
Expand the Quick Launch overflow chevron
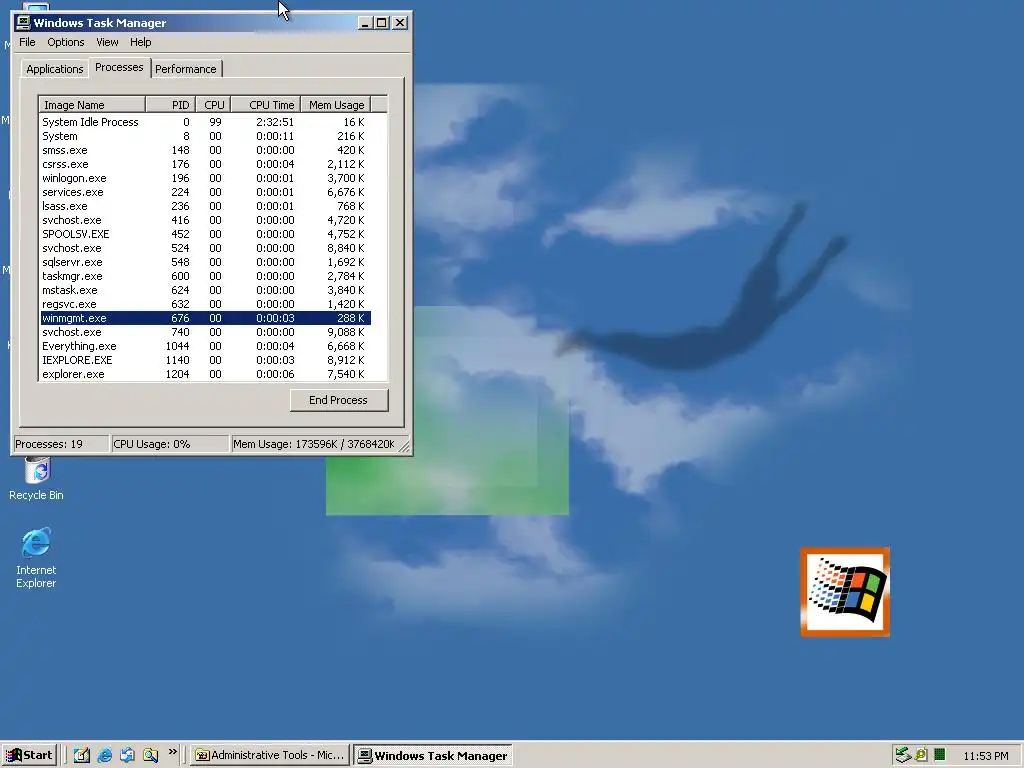pyautogui.click(x=172, y=752)
